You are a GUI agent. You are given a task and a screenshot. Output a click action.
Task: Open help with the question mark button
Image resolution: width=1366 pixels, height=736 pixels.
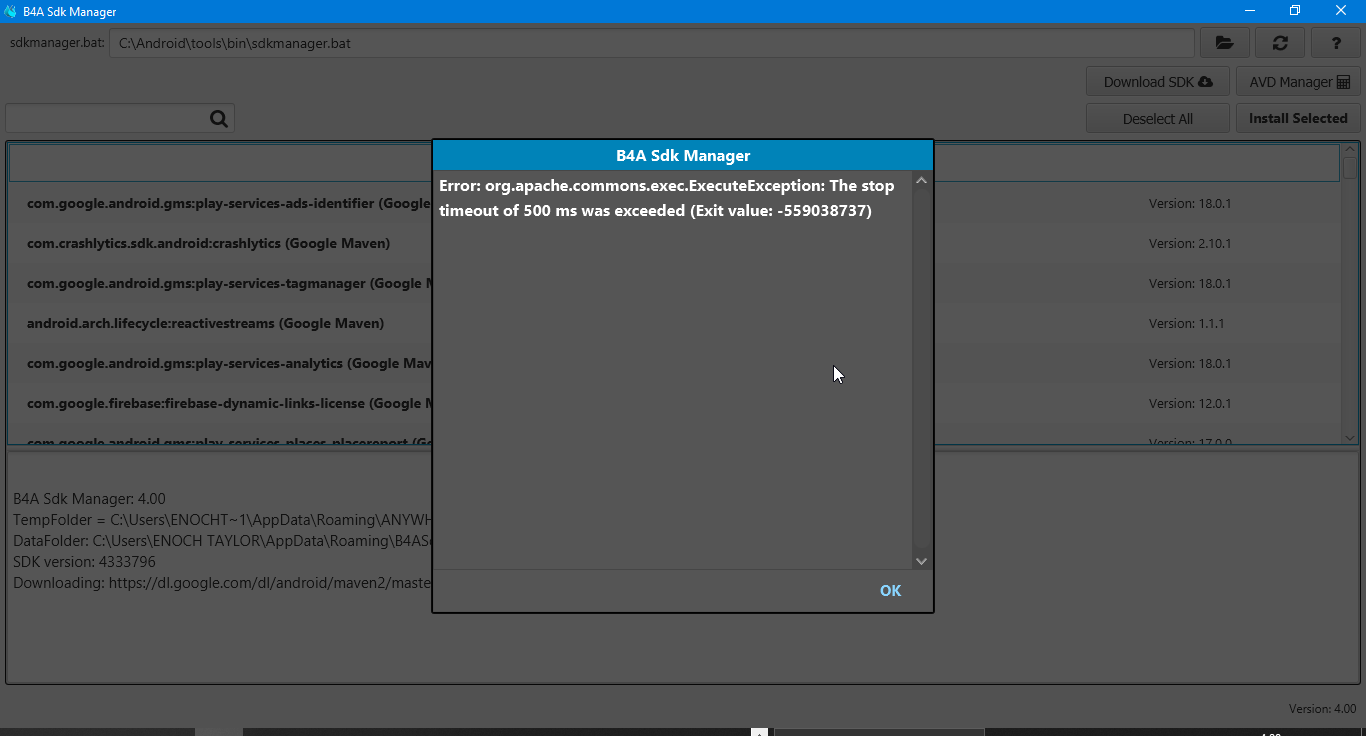point(1336,43)
